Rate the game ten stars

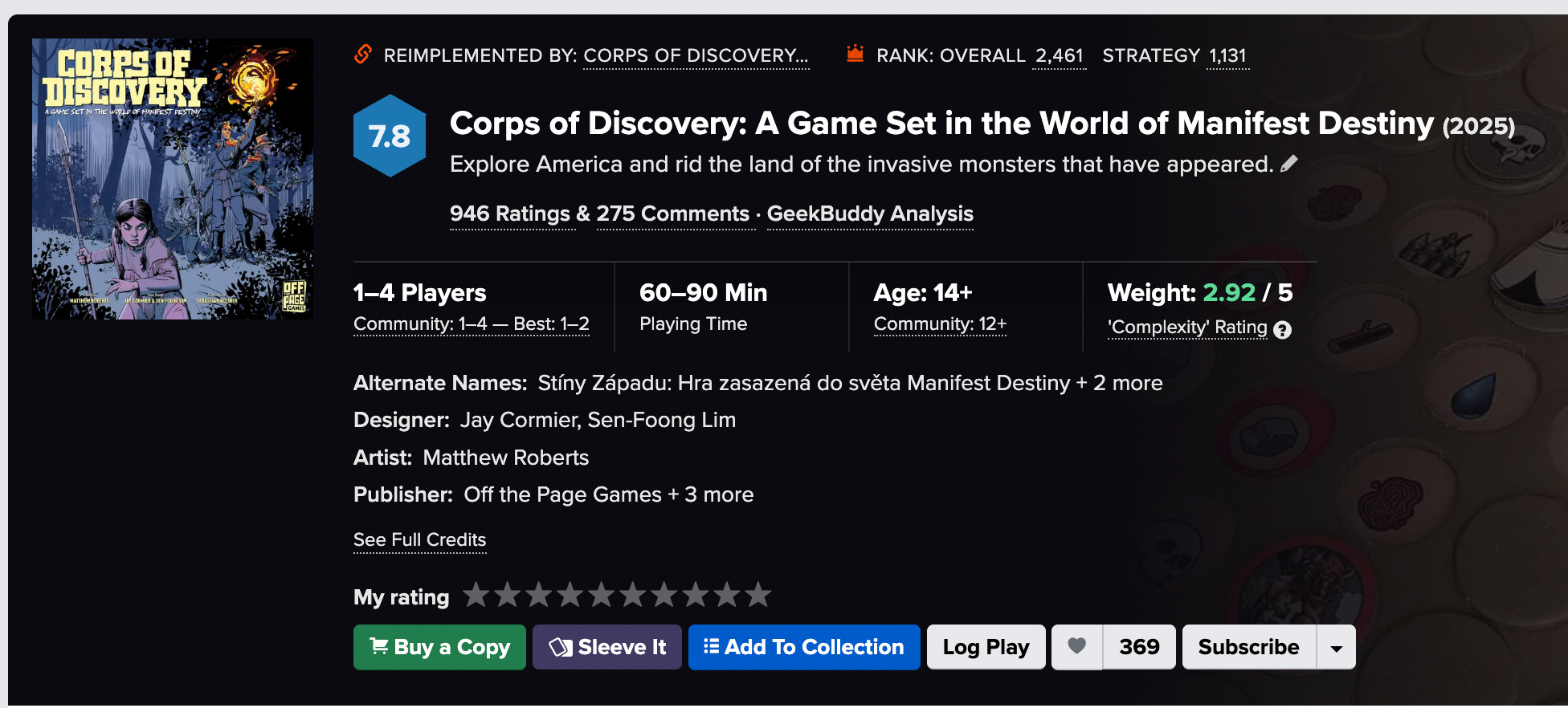pos(758,595)
